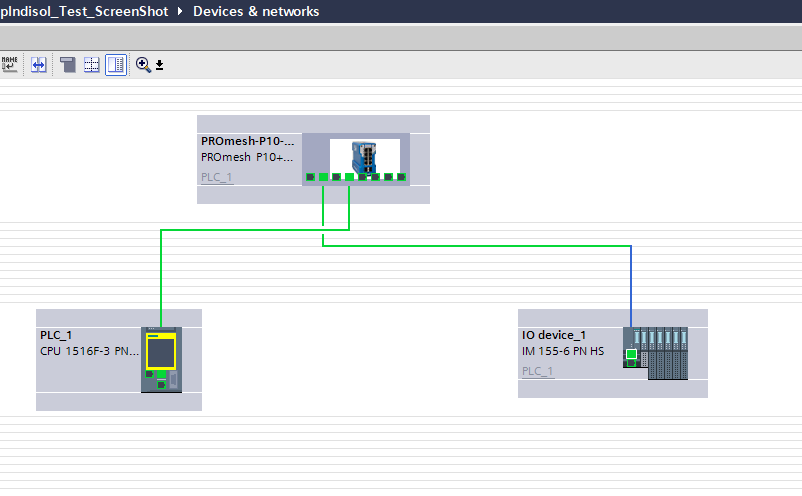Select the horizontal green cable to IO device_1
Screen dimensions: 802x496
[477, 246]
